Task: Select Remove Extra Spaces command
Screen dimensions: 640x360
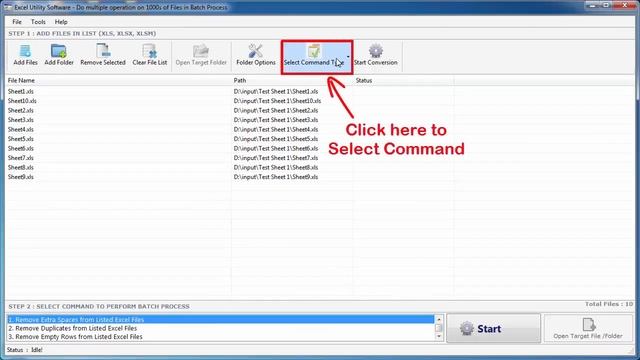Action: point(221,320)
